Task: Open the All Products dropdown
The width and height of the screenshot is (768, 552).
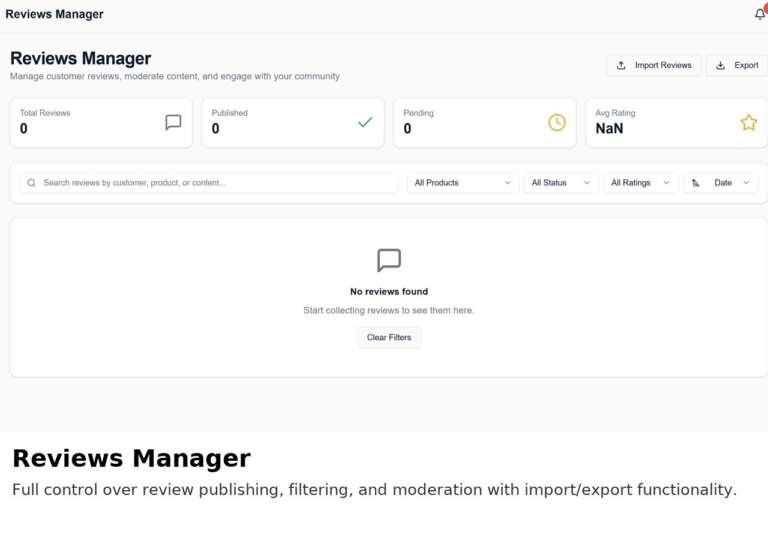Action: pos(462,183)
